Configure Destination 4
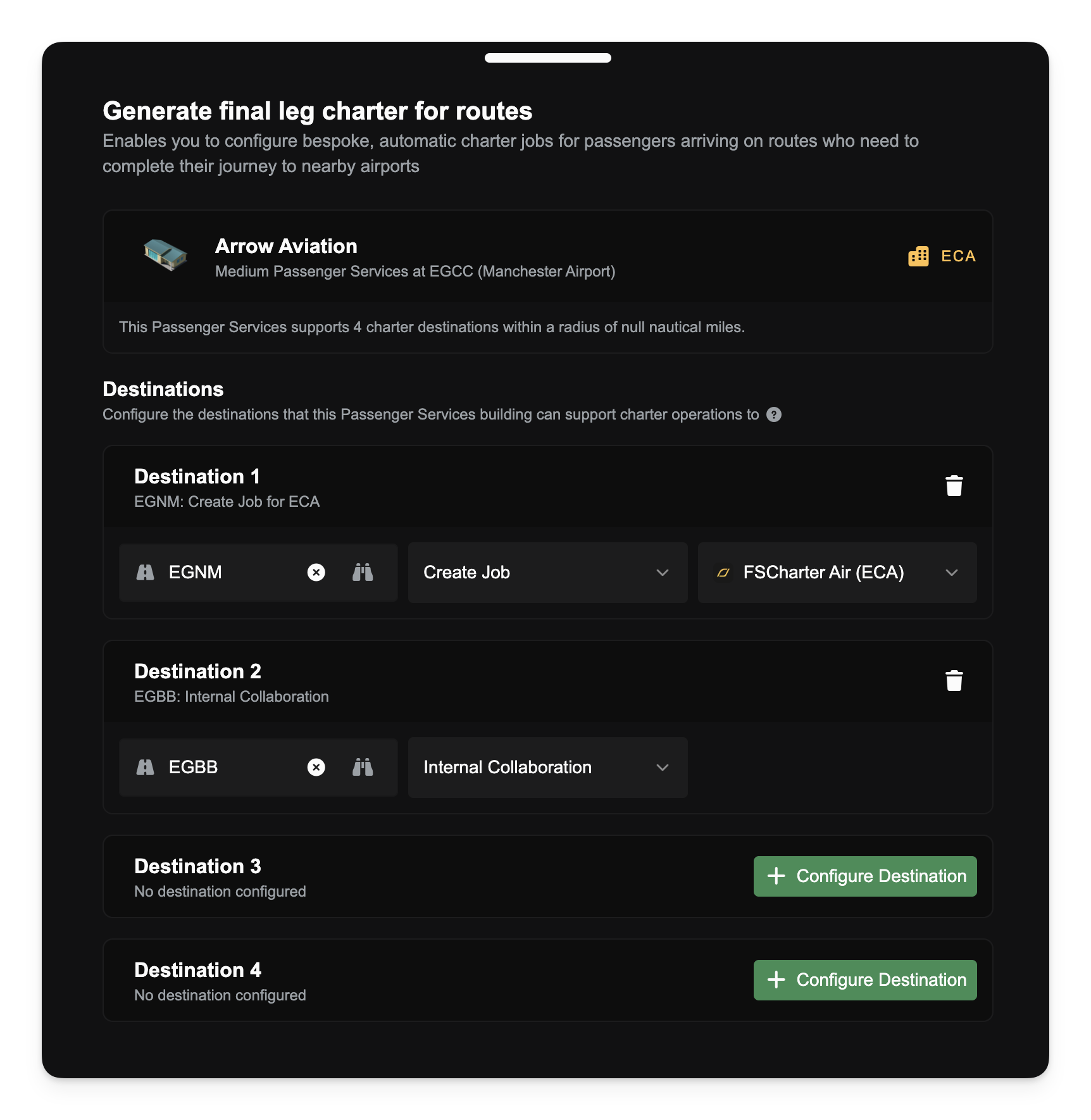The width and height of the screenshot is (1091, 1120). coord(864,980)
